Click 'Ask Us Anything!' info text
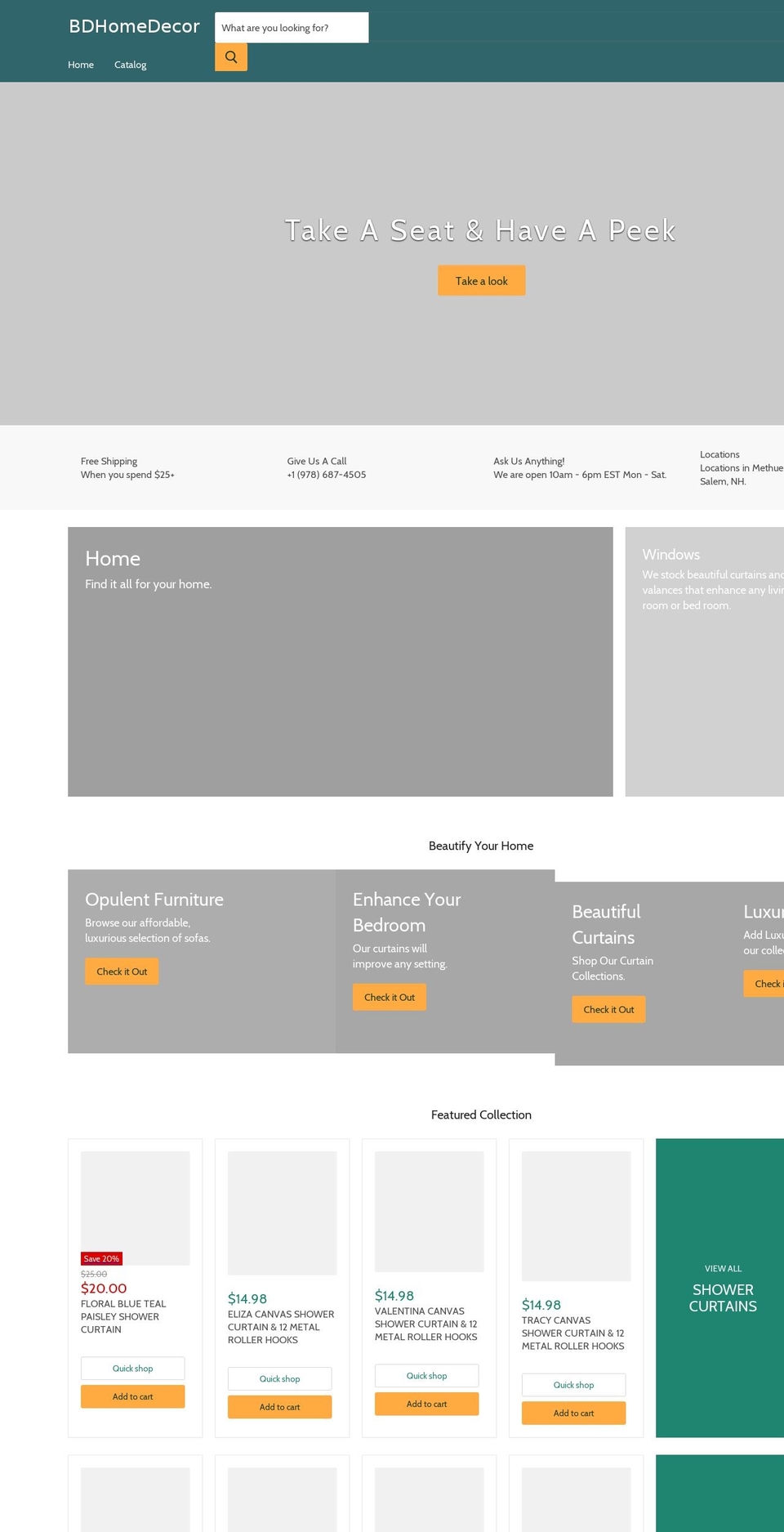Viewport: 784px width, 1532px height. pos(529,462)
